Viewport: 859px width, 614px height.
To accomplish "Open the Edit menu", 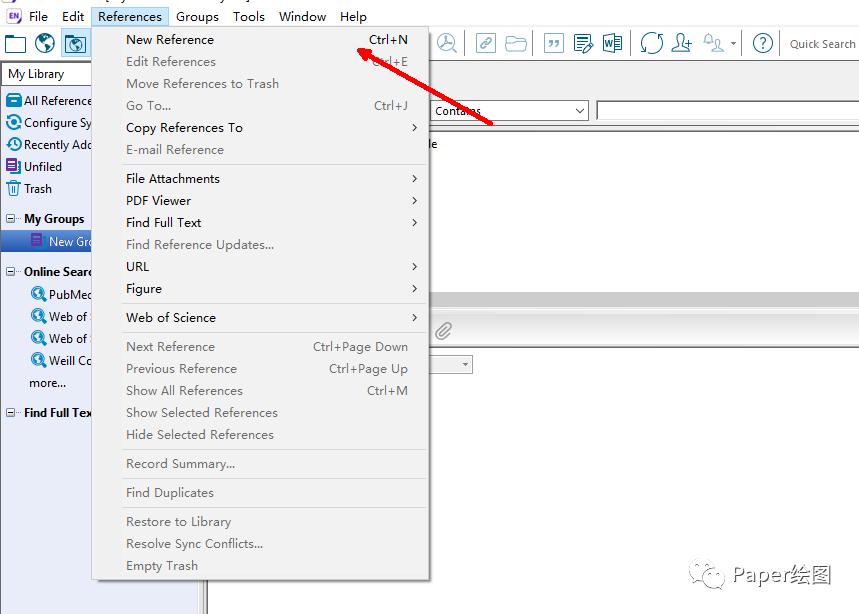I will click(x=73, y=16).
